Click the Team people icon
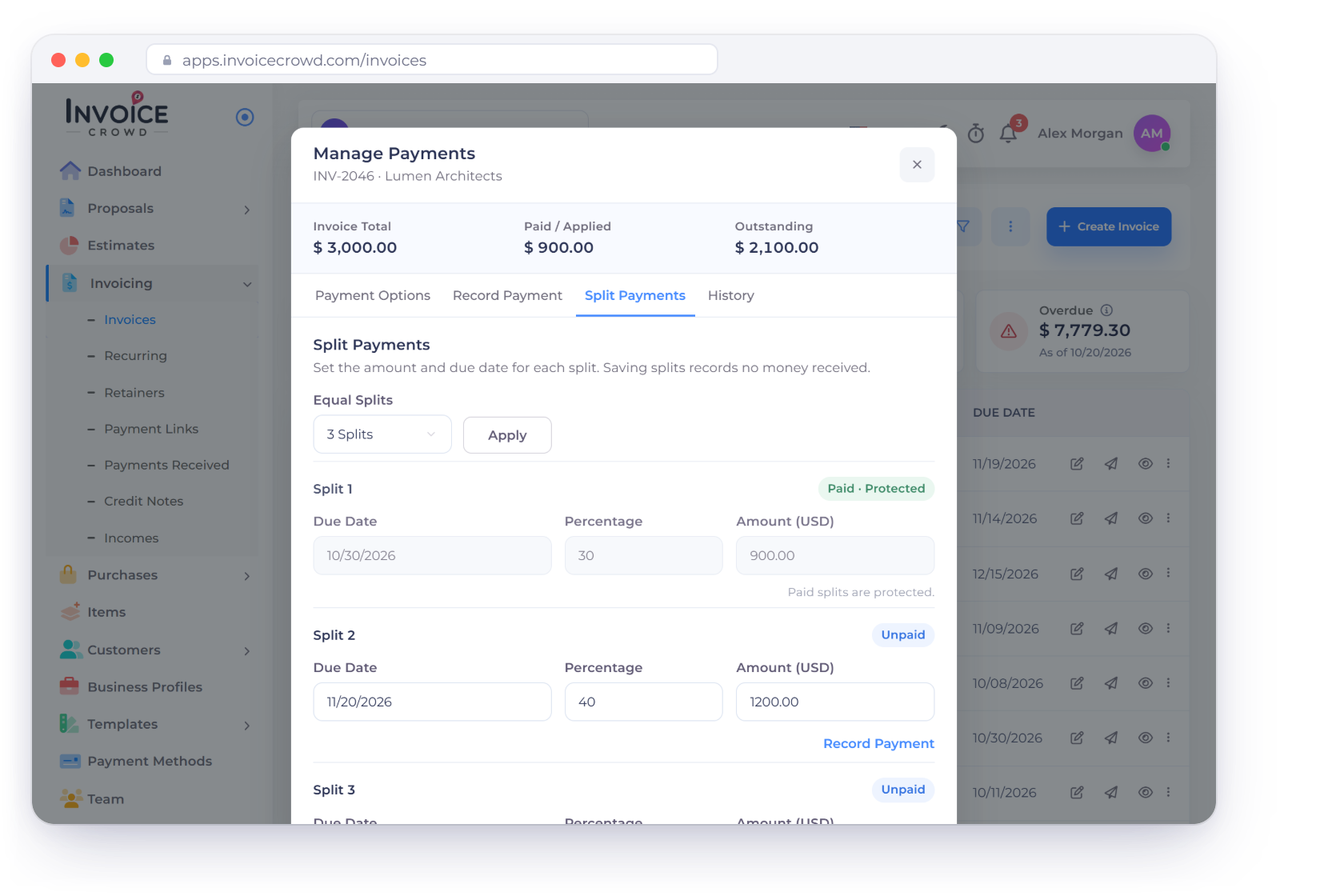The width and height of the screenshot is (1344, 896). (x=71, y=798)
